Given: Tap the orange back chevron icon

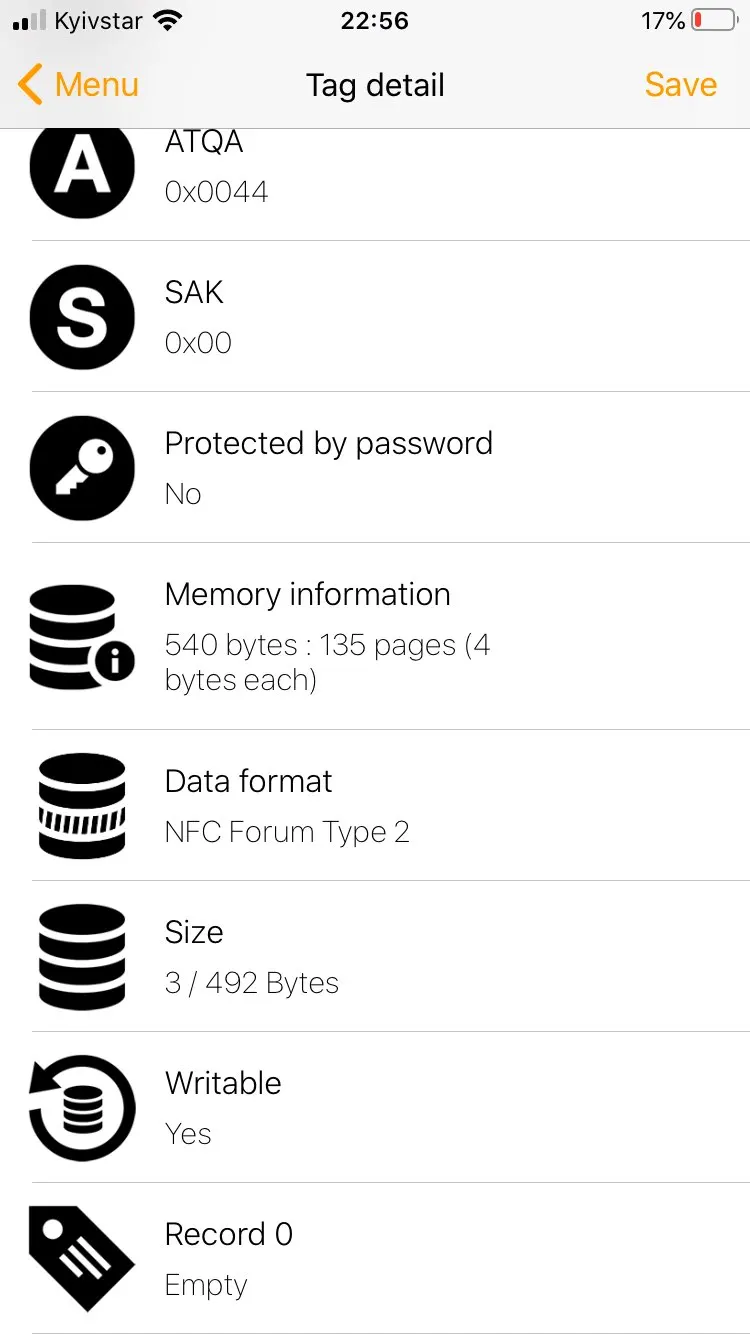Looking at the screenshot, I should (31, 85).
